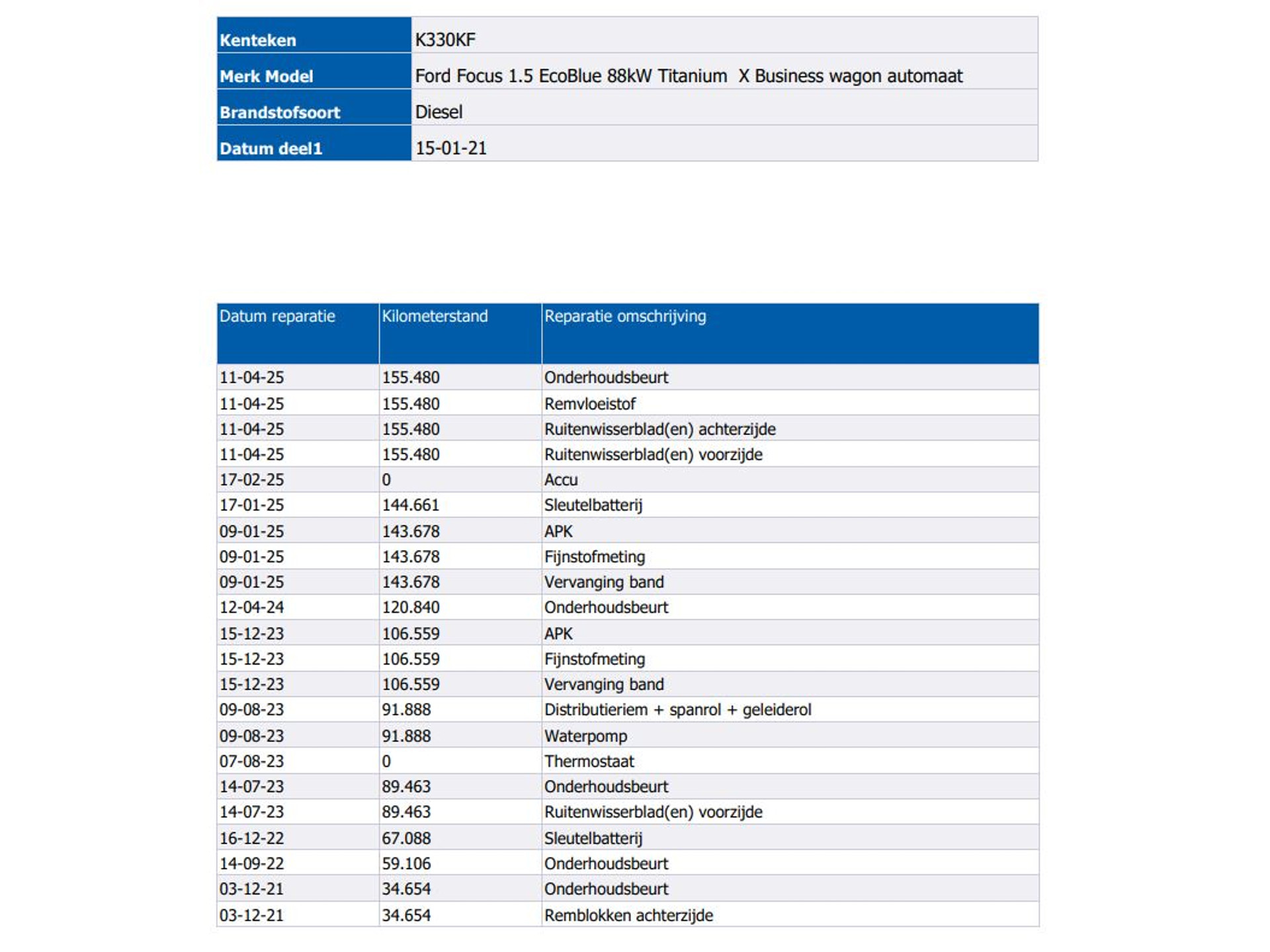Click the Reparatie omschrijving column header
This screenshot has height=952, width=1270.
tap(790, 333)
